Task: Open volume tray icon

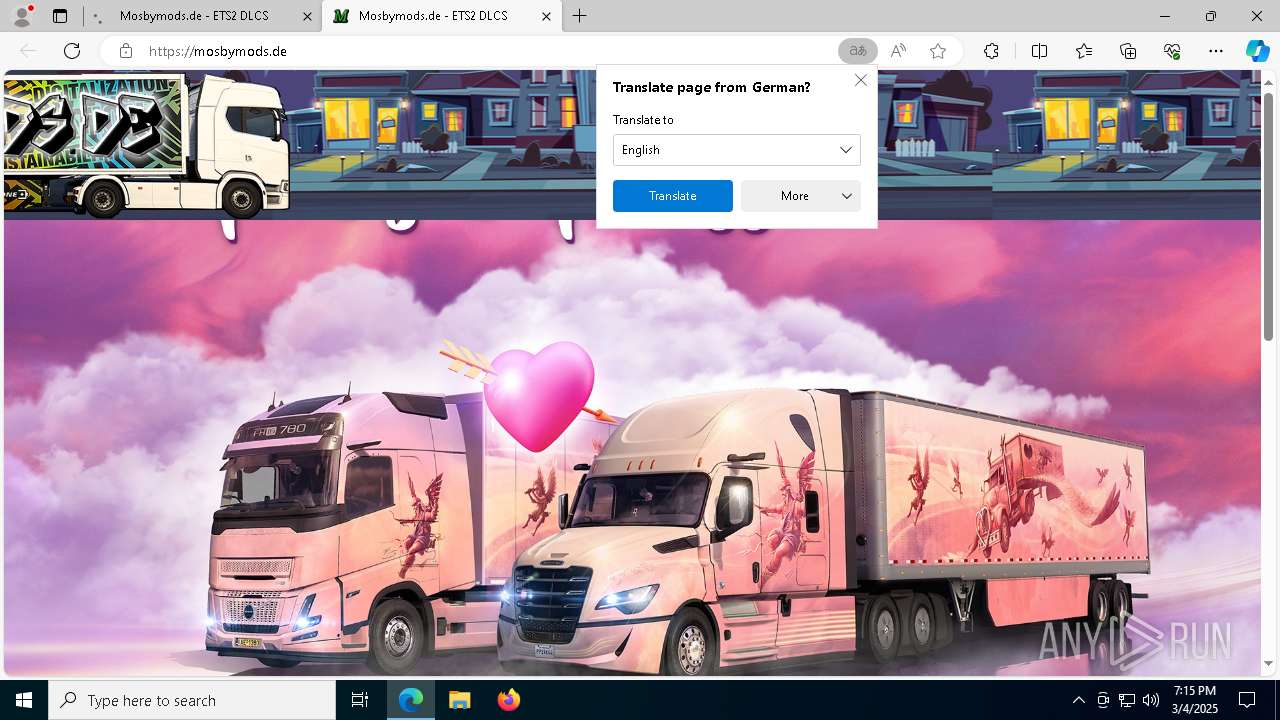Action: point(1151,700)
